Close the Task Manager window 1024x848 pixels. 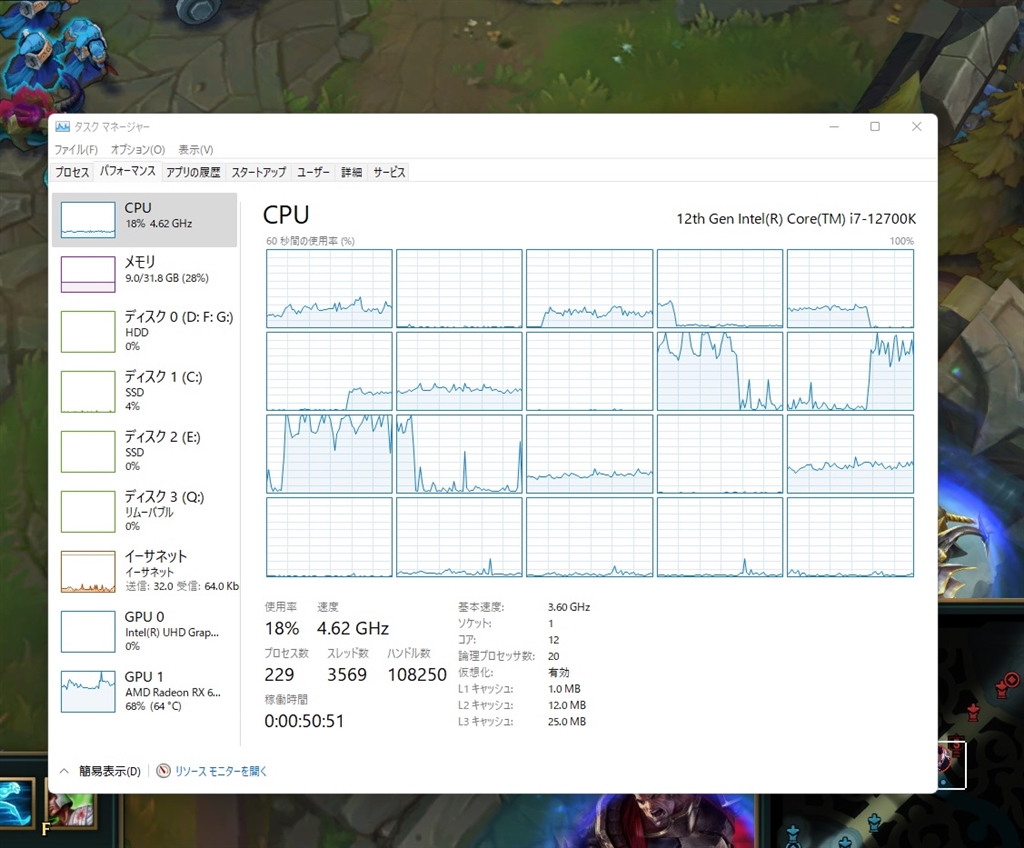pos(917,127)
